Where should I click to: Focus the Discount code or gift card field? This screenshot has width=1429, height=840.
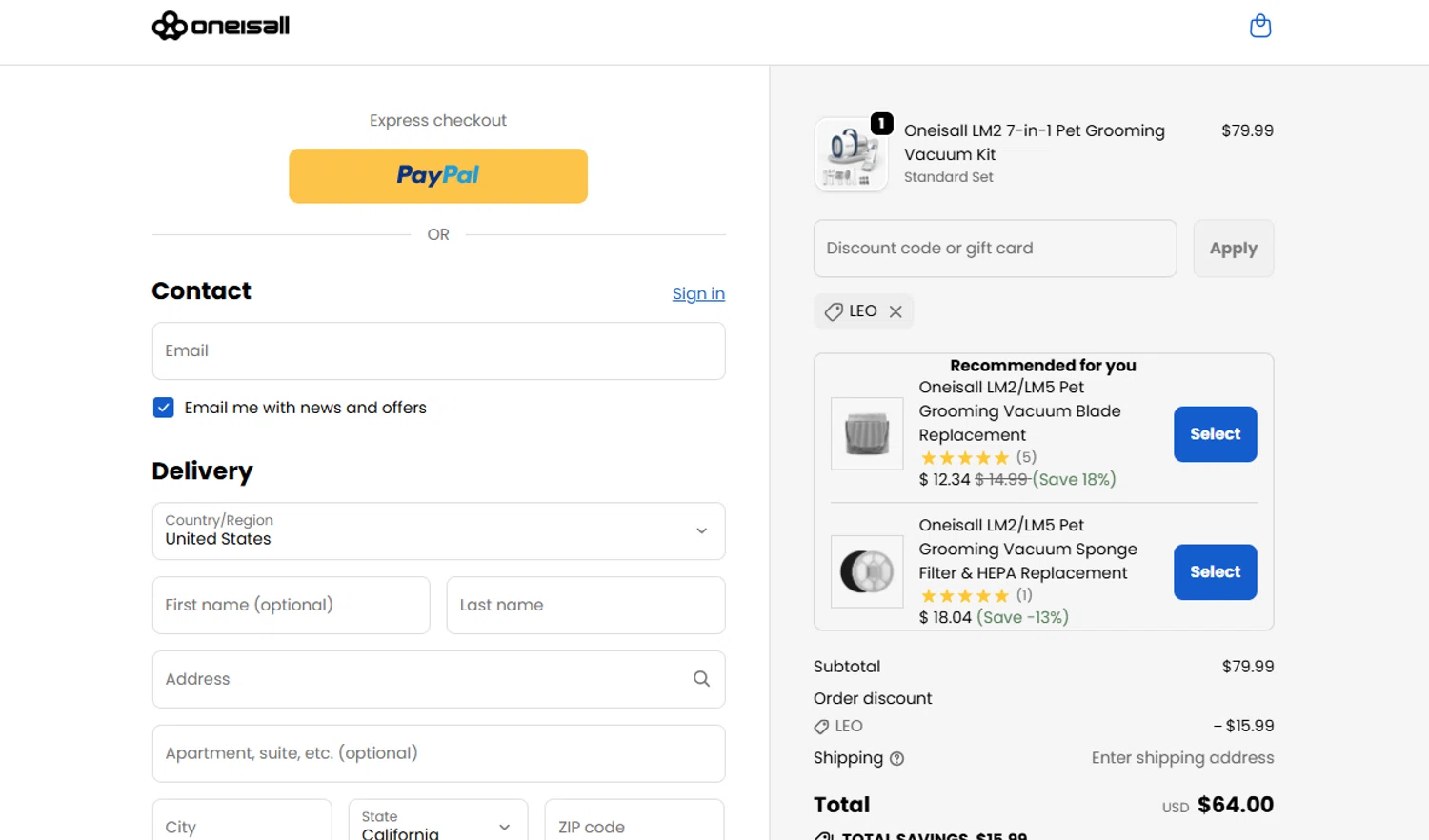996,249
